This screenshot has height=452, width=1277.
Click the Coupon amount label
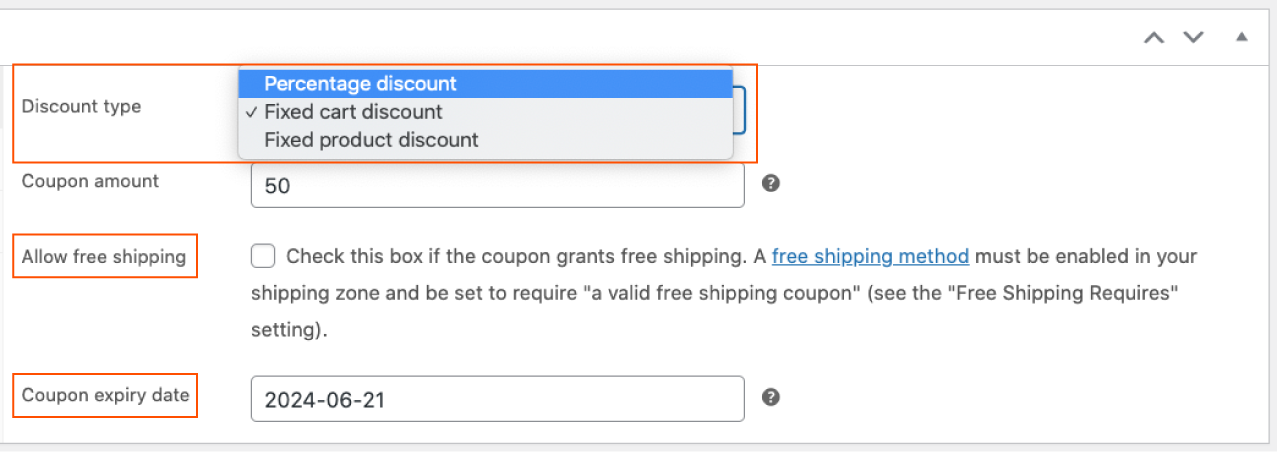pyautogui.click(x=90, y=181)
